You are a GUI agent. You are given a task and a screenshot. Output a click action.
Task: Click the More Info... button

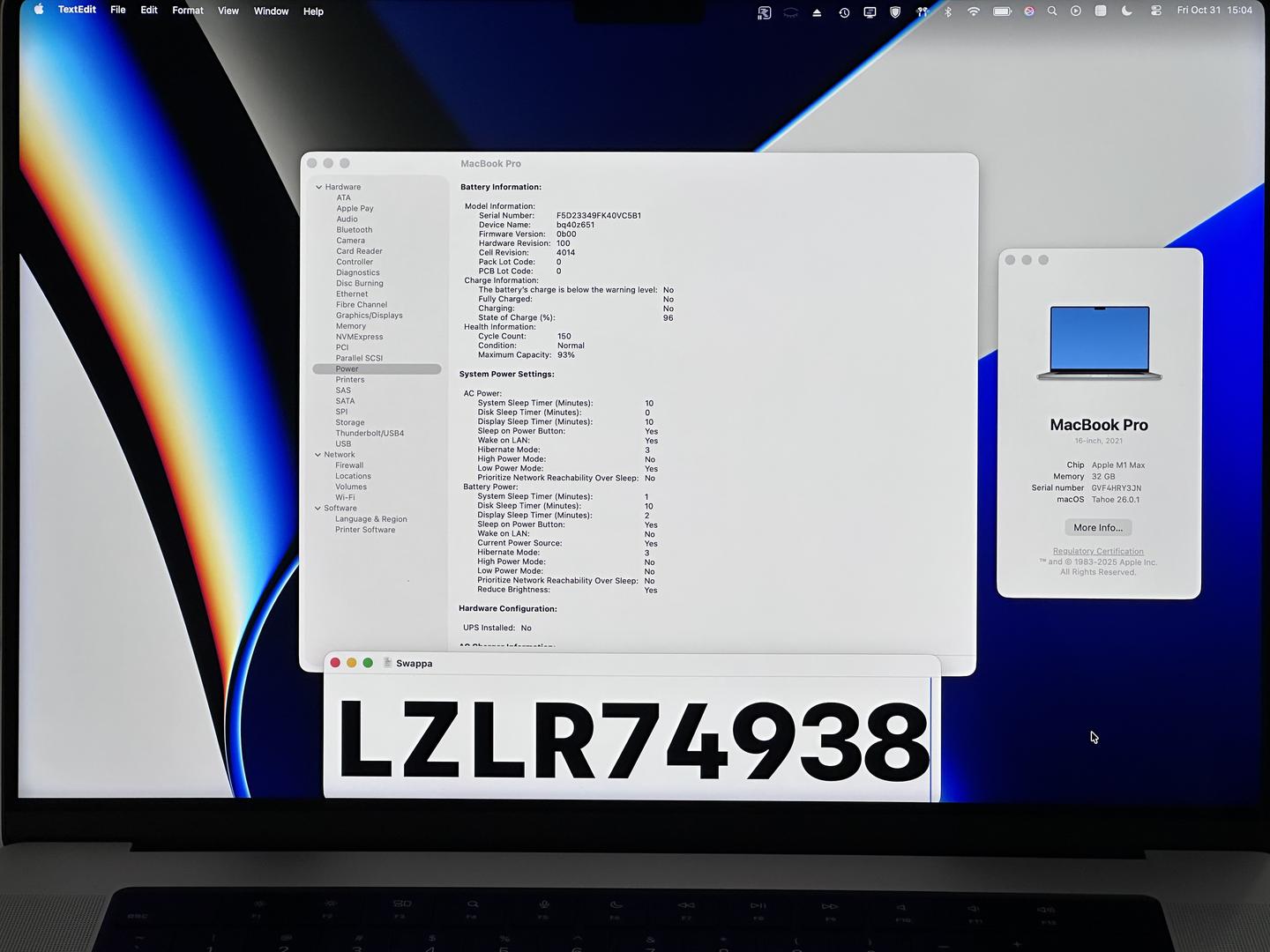click(x=1098, y=528)
